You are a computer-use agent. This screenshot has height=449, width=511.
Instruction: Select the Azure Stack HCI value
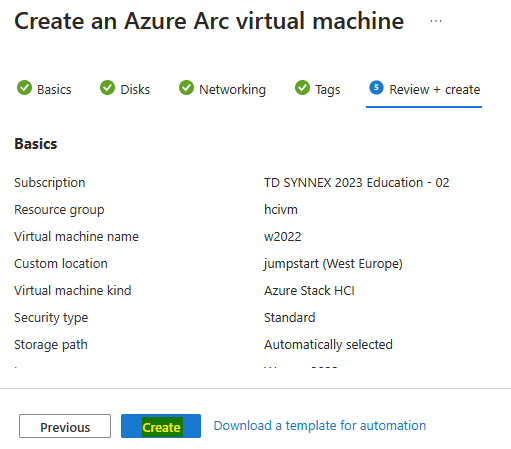click(x=309, y=291)
